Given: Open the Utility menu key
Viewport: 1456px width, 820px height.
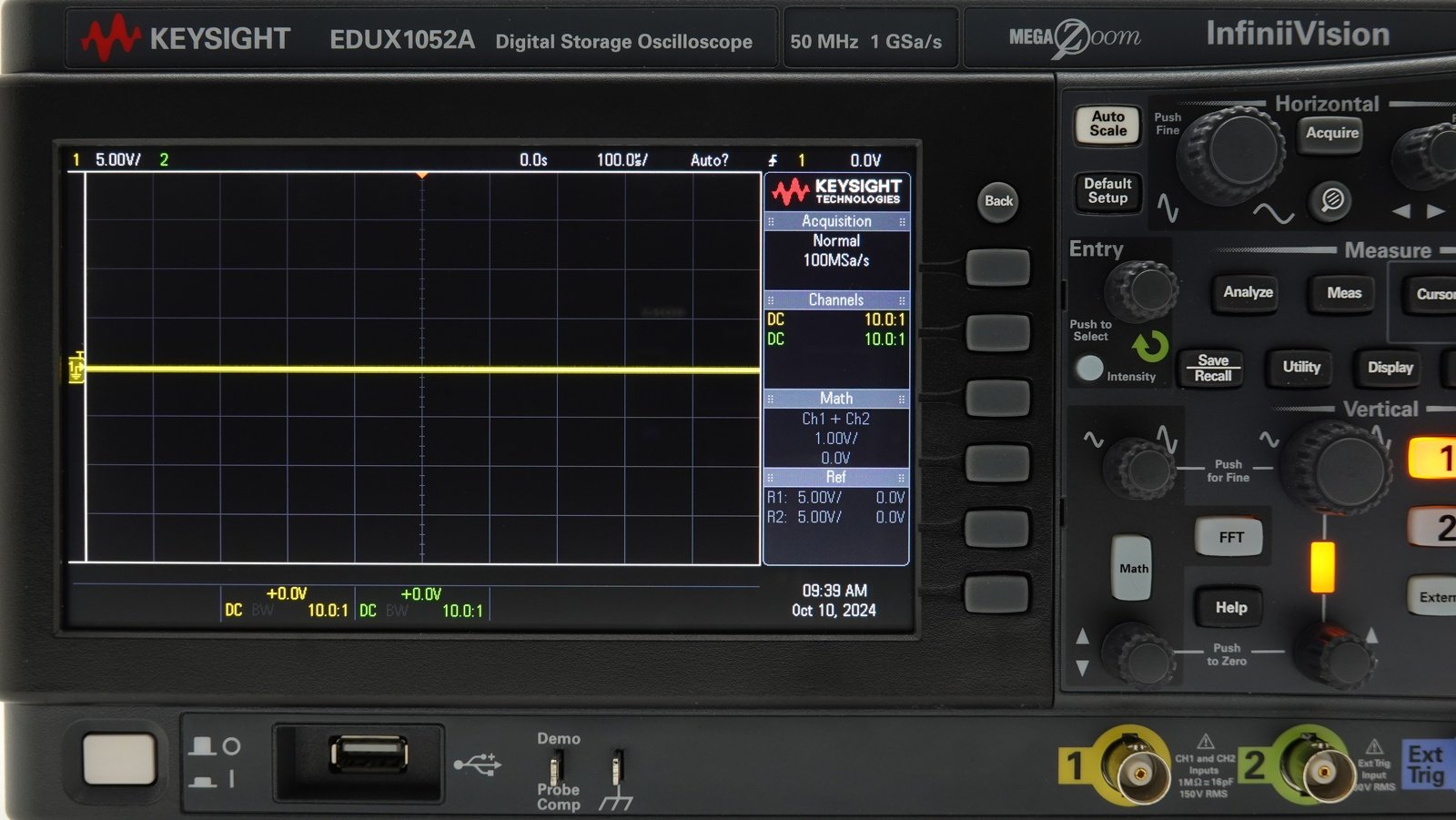Looking at the screenshot, I should pos(1301,368).
